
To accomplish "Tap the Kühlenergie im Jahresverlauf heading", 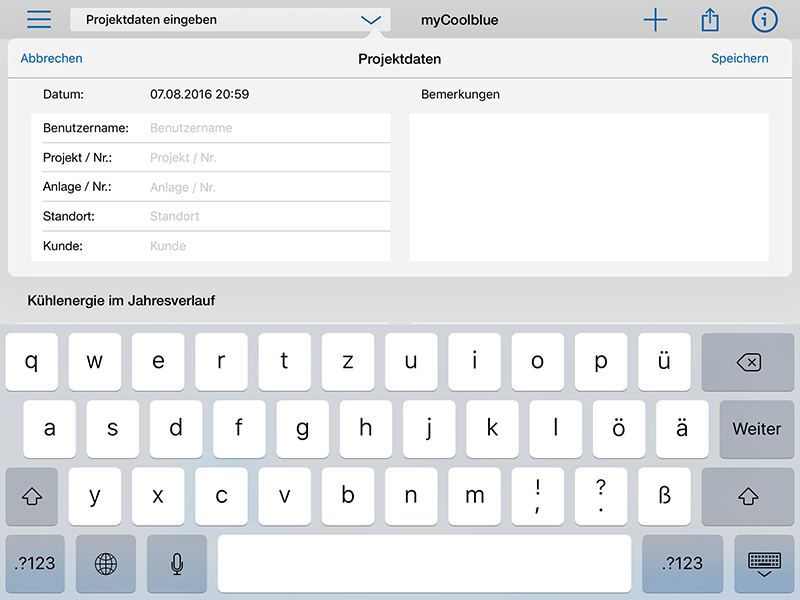I will 121,301.
